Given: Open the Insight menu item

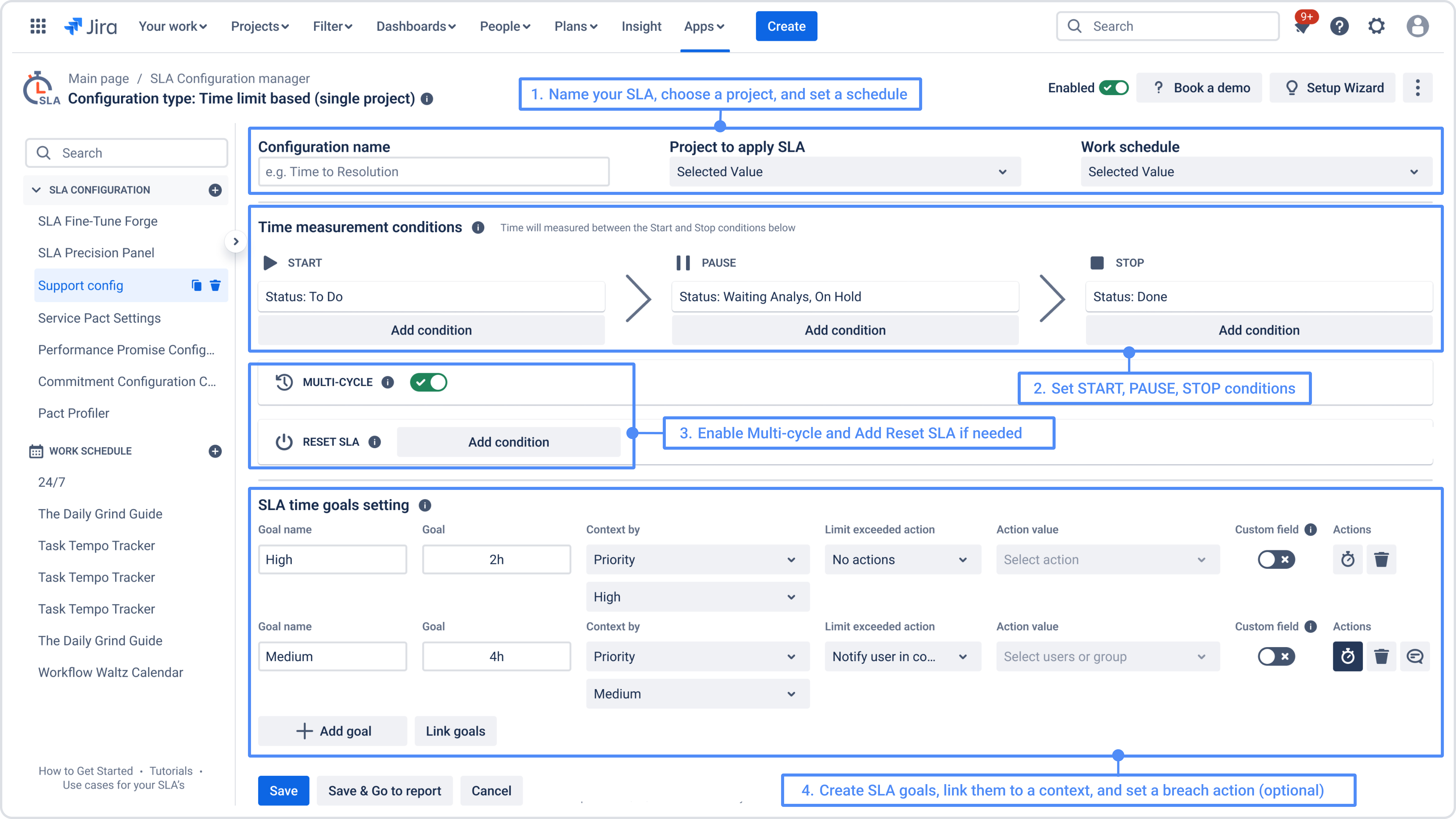Looking at the screenshot, I should coord(641,26).
